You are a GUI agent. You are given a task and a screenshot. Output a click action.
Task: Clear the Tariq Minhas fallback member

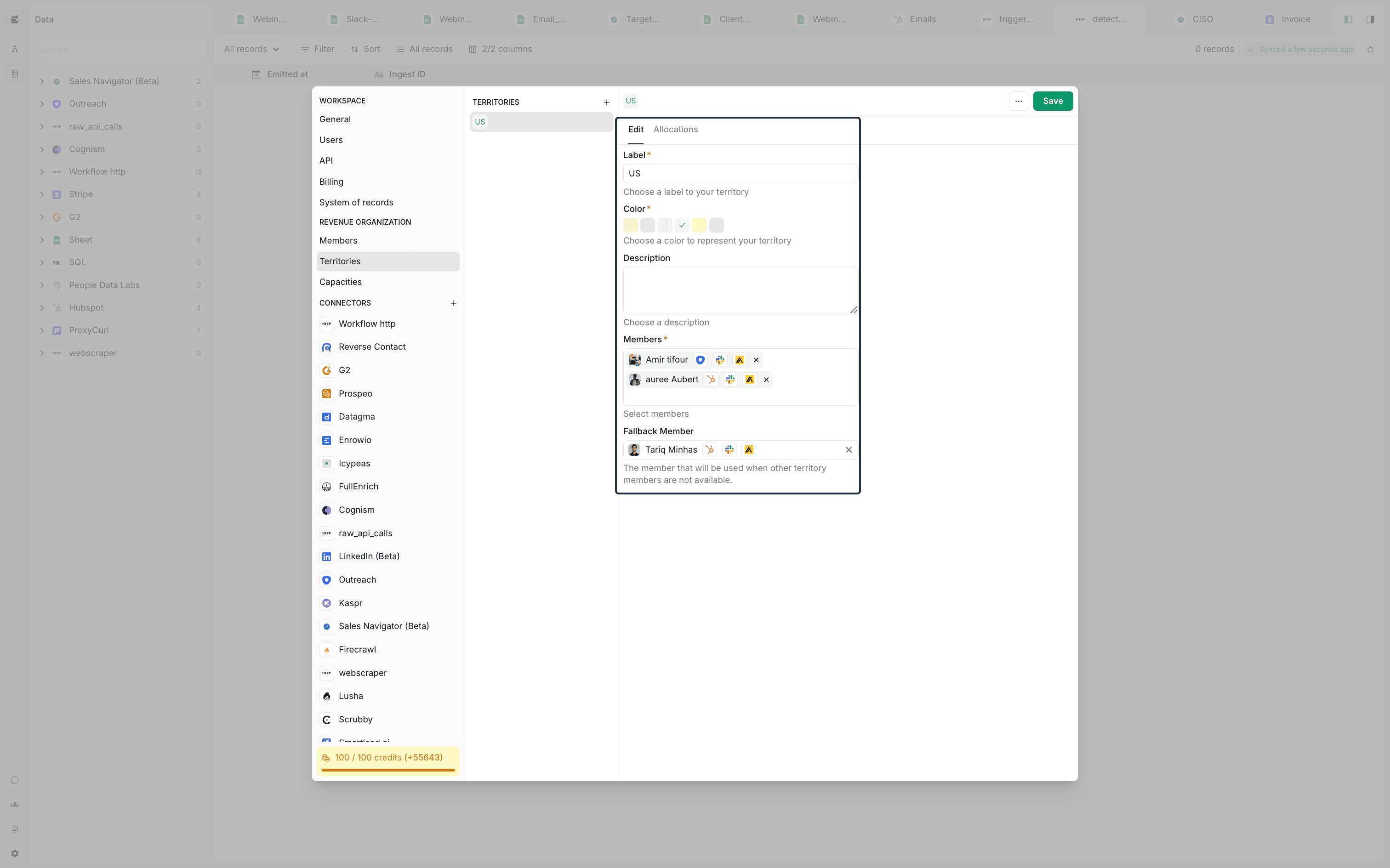[x=849, y=449]
